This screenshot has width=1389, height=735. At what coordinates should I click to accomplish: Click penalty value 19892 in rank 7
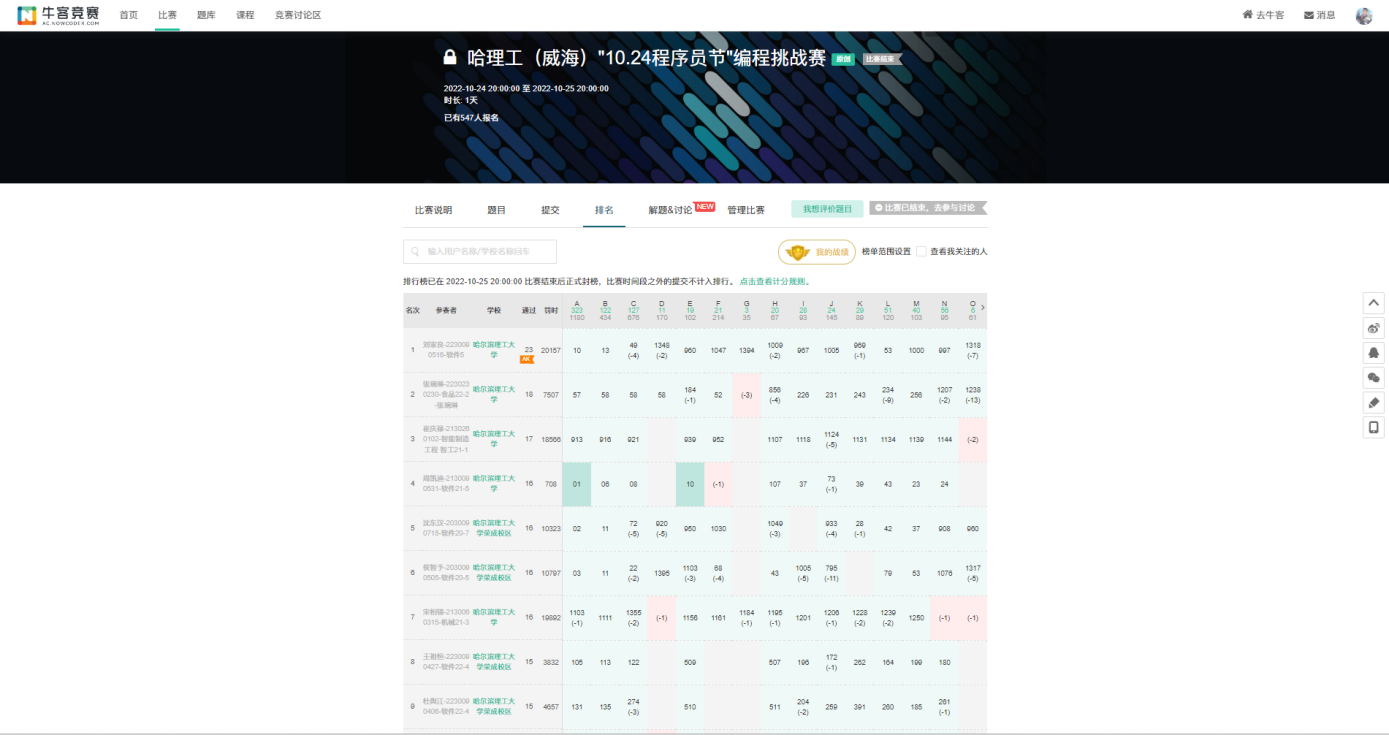[x=551, y=617]
